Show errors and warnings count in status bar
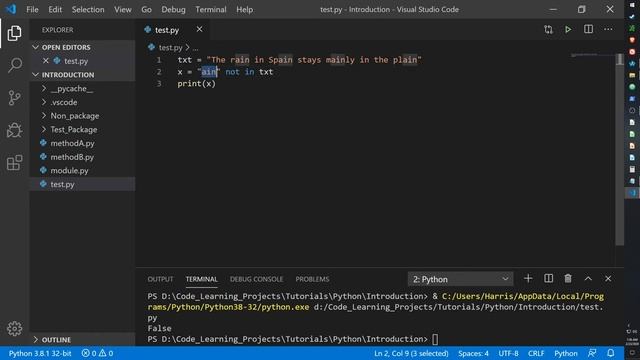Screen dimensions: 640x360 point(97,353)
